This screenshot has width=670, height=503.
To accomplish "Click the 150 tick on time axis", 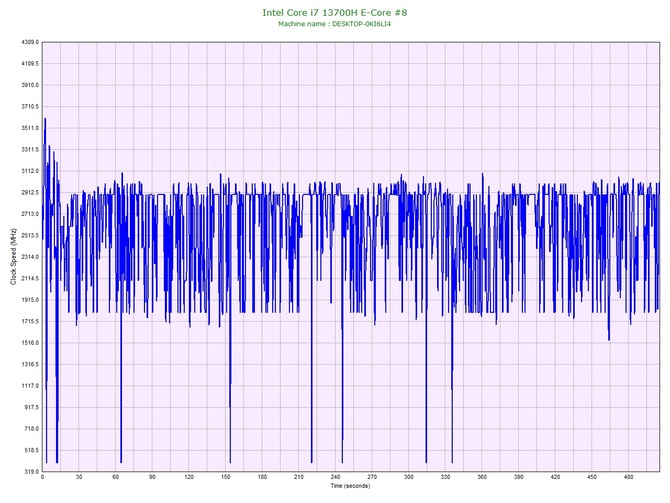I will 226,477.
